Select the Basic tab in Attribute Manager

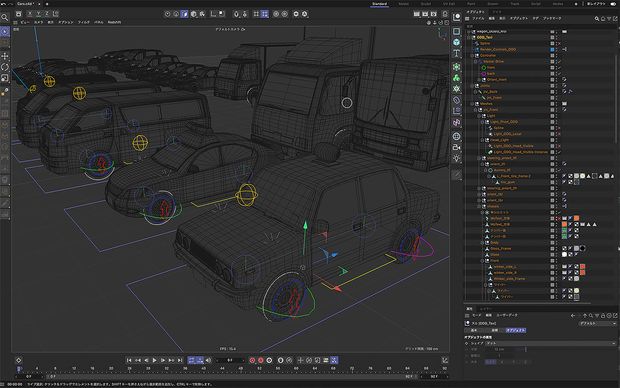(474, 330)
